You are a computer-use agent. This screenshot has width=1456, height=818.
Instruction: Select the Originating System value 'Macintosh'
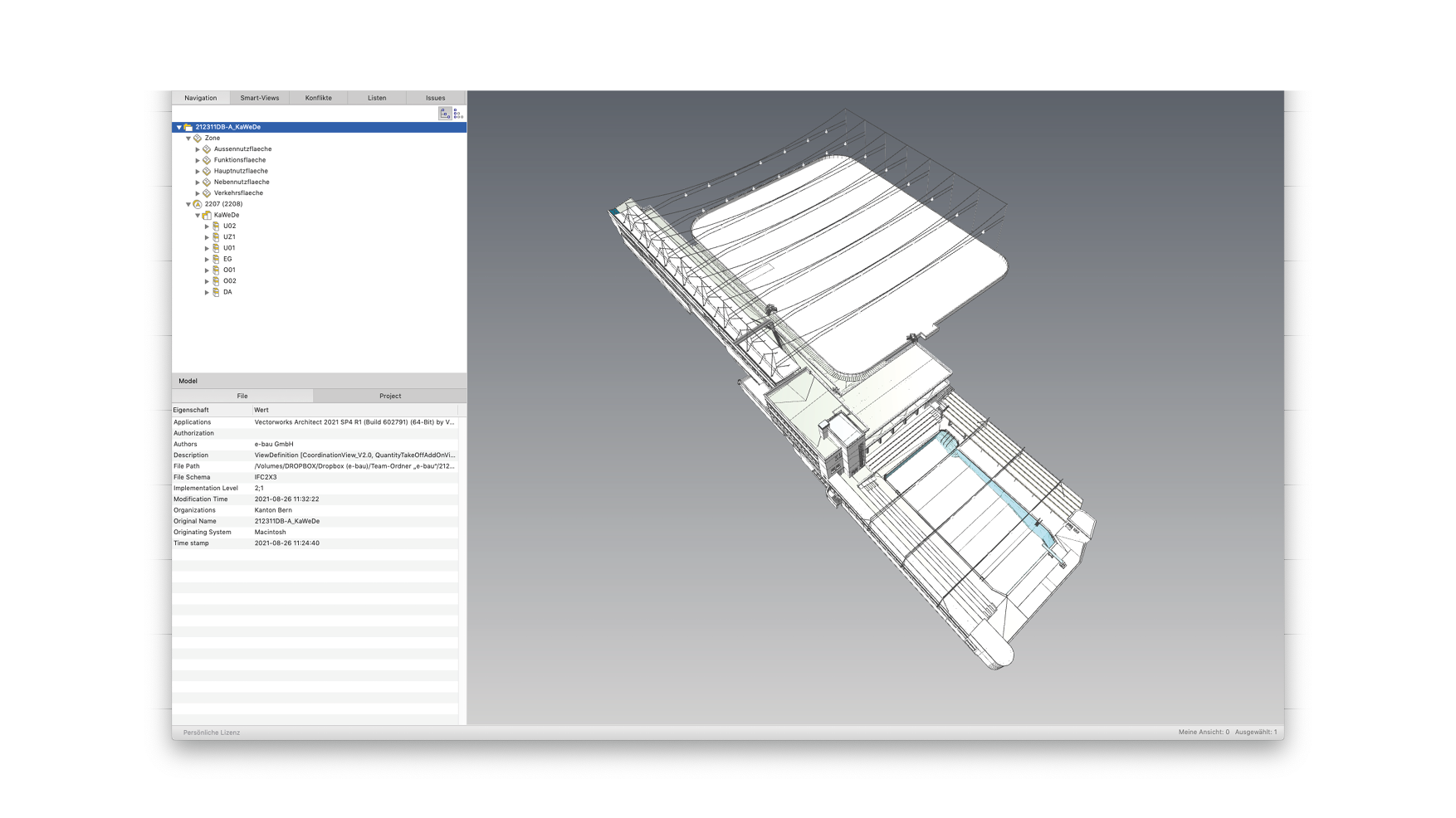(x=270, y=532)
